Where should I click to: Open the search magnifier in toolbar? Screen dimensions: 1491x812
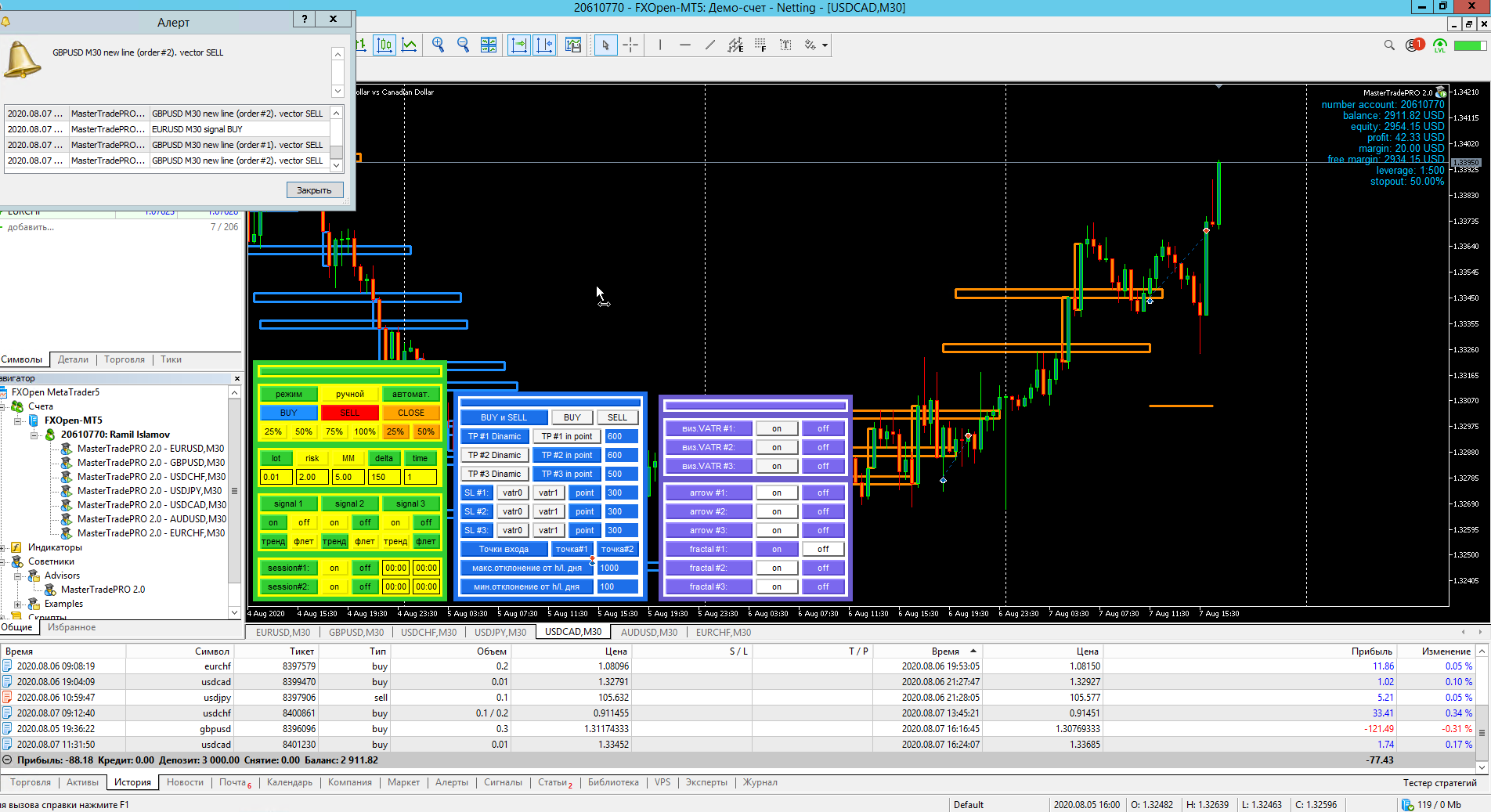click(1389, 45)
